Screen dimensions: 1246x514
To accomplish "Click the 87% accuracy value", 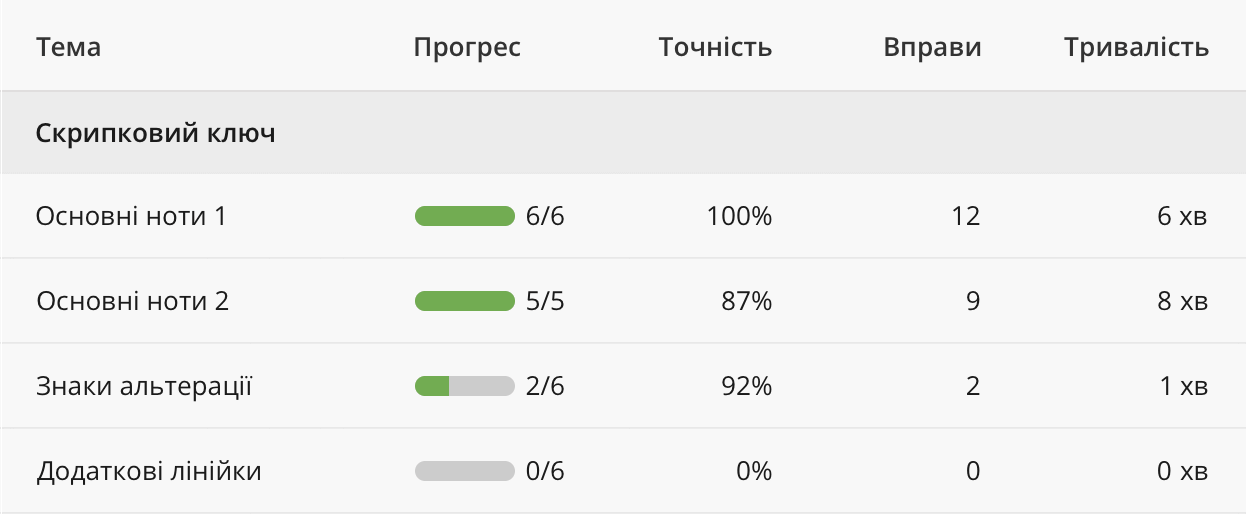I will [x=746, y=301].
